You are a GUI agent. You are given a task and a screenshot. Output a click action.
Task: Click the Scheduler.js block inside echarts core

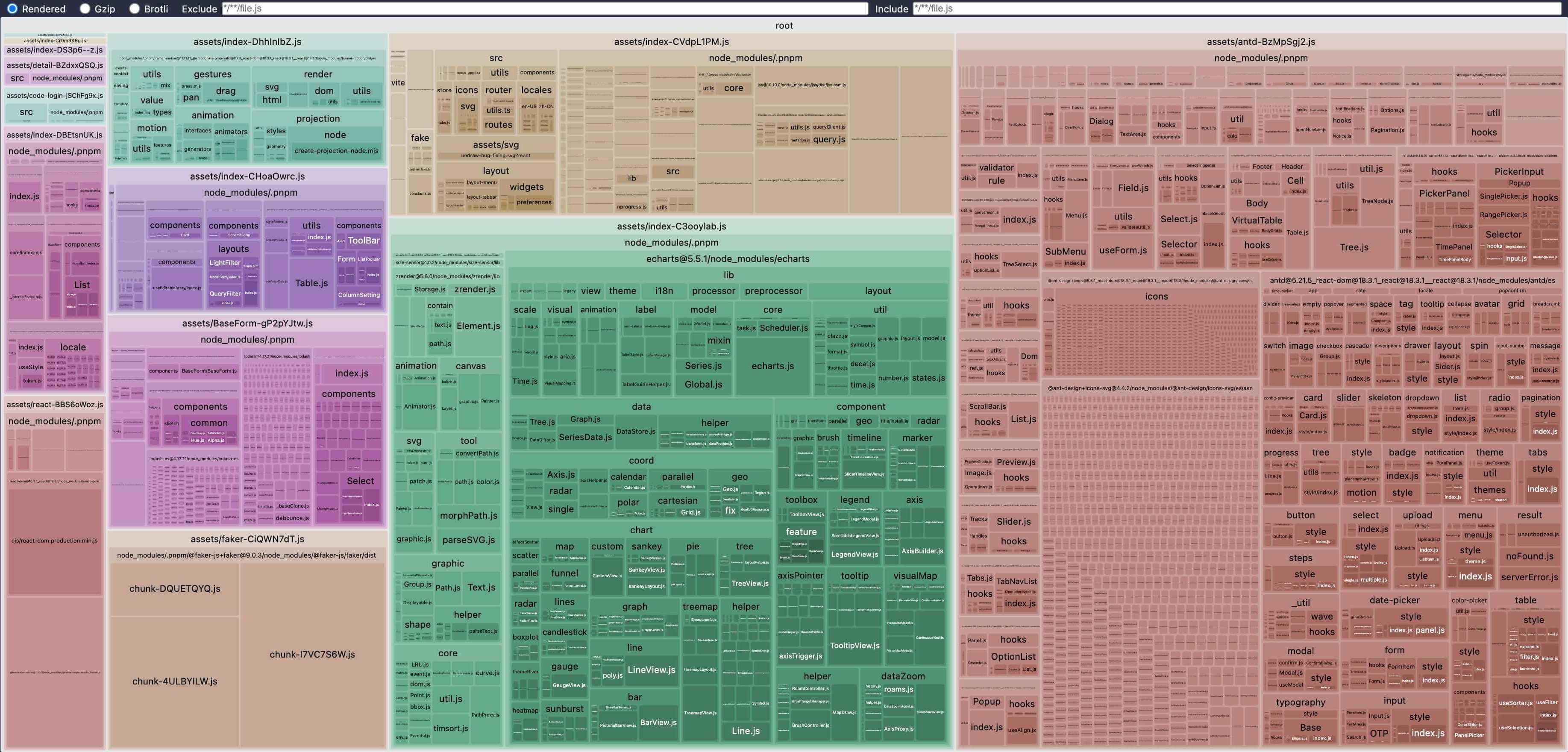tap(784, 328)
